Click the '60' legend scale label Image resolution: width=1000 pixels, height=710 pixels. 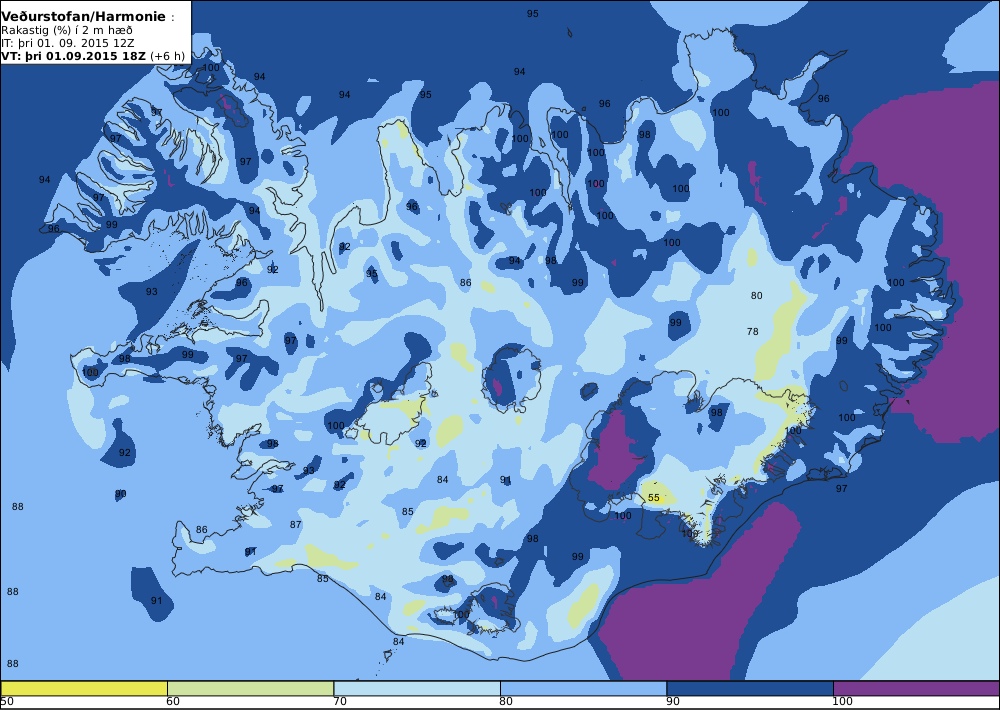click(x=173, y=702)
